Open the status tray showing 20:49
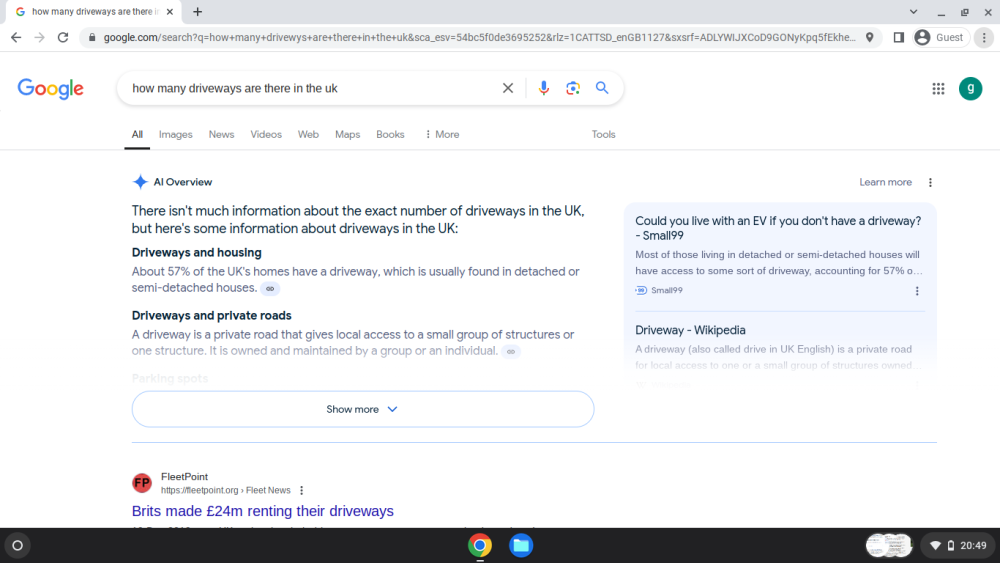Screen dimensions: 1000x563 (959, 545)
